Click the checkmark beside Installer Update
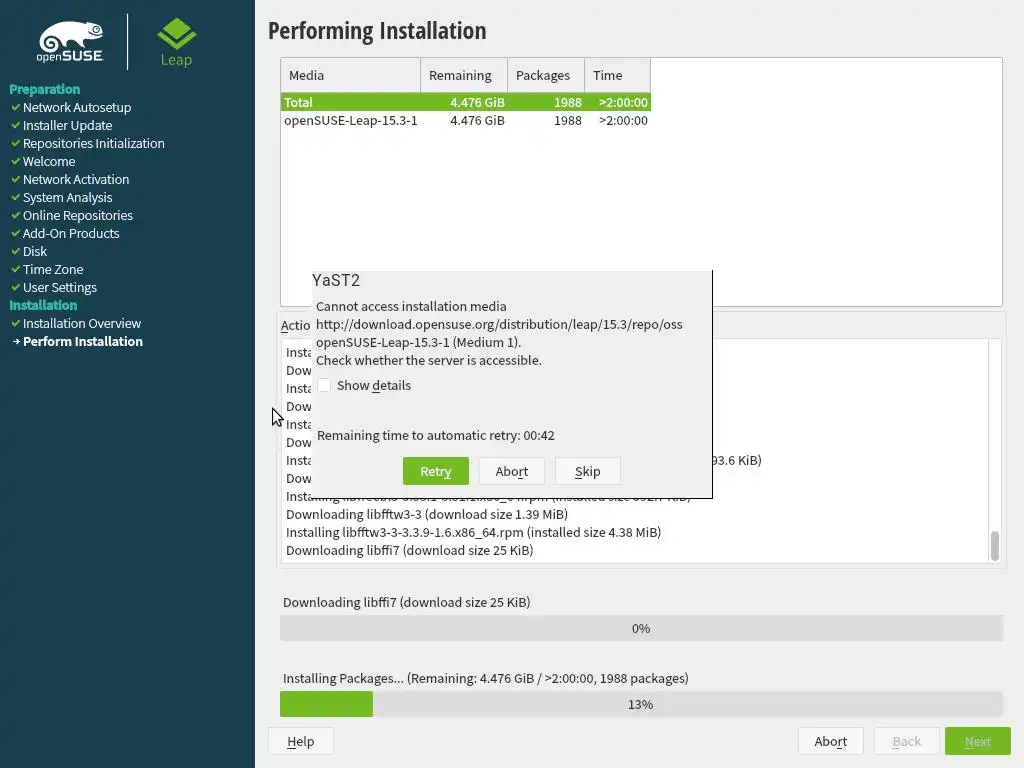Image resolution: width=1024 pixels, height=768 pixels. [x=15, y=125]
